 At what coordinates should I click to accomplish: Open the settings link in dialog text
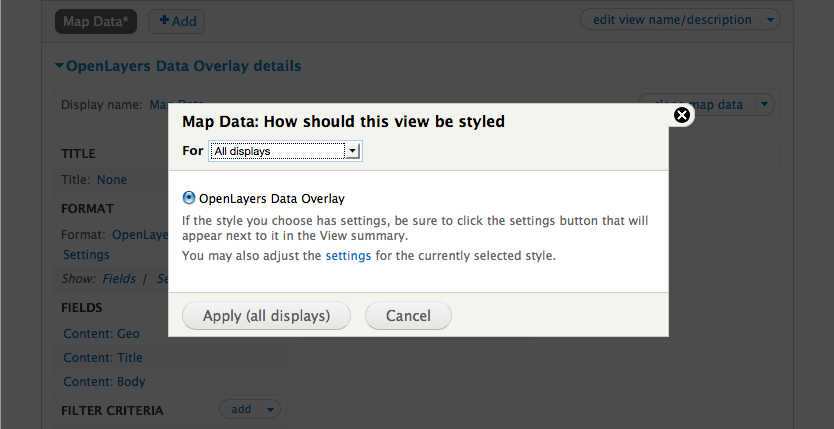click(348, 256)
